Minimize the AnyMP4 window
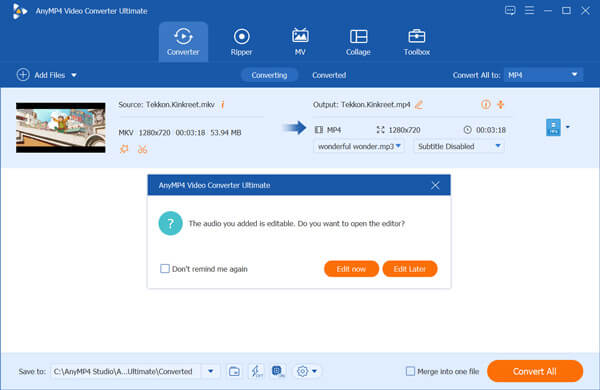 pos(548,10)
